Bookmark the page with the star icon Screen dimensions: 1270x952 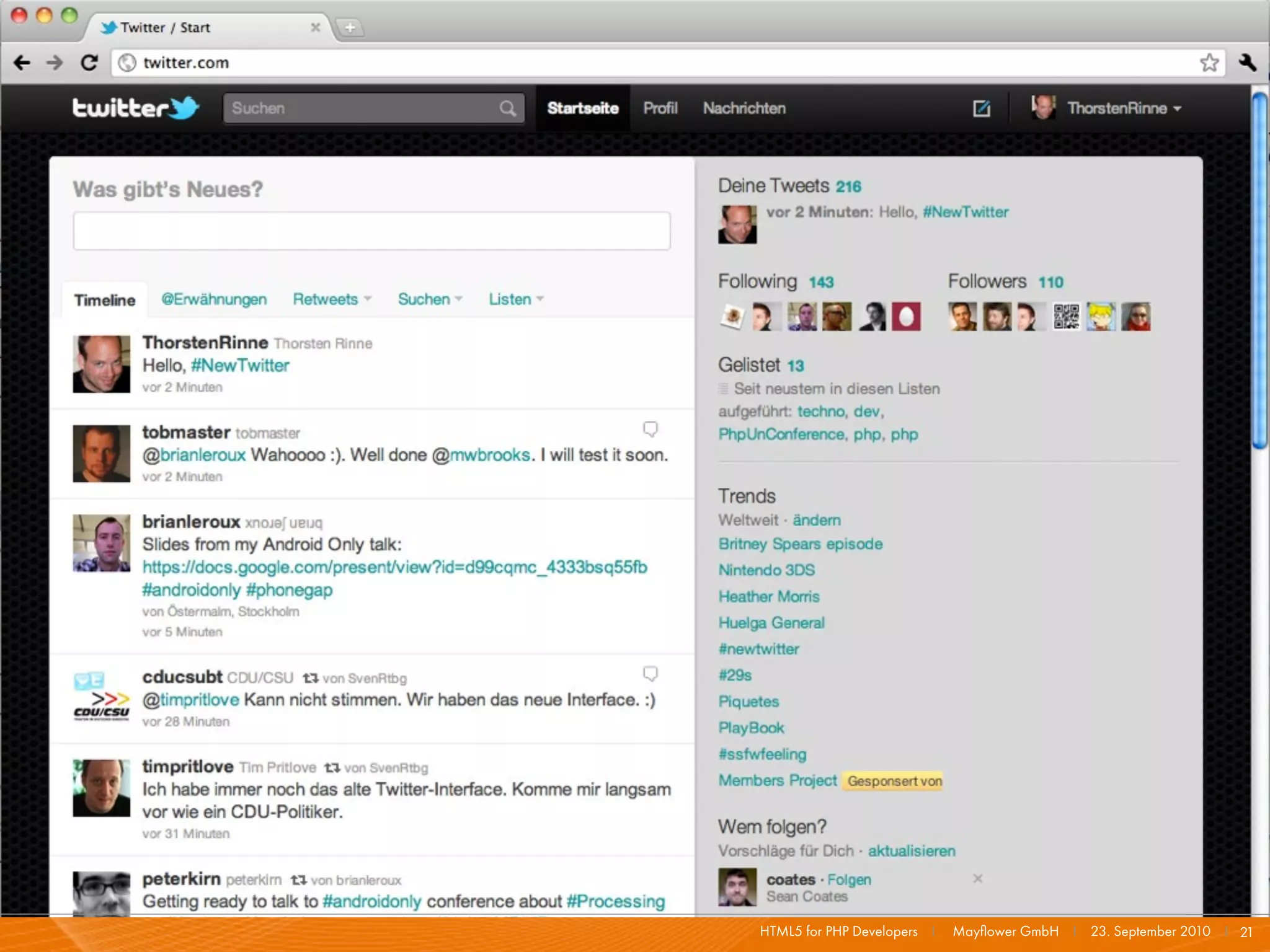(x=1209, y=63)
